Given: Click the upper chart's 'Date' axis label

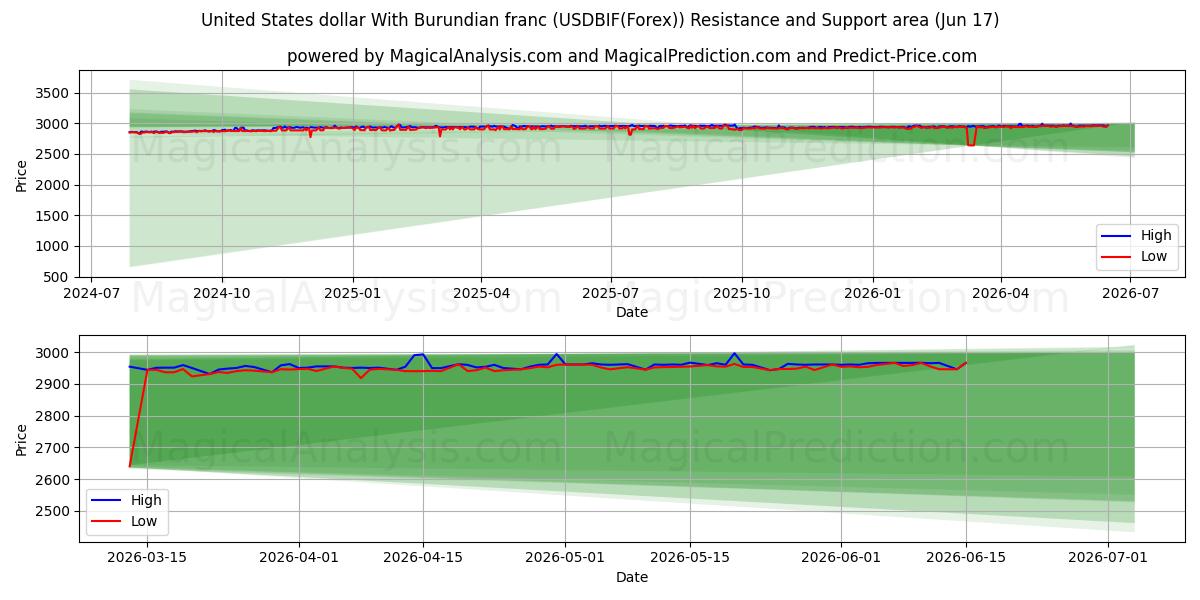Looking at the screenshot, I should [x=632, y=313].
